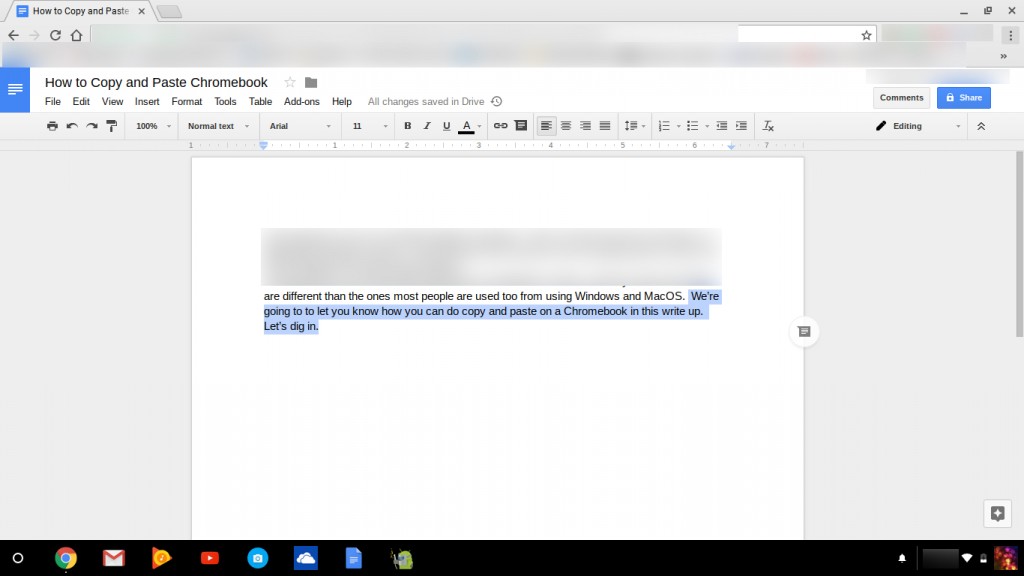Reload the current page
1024x576 pixels.
pos(56,35)
